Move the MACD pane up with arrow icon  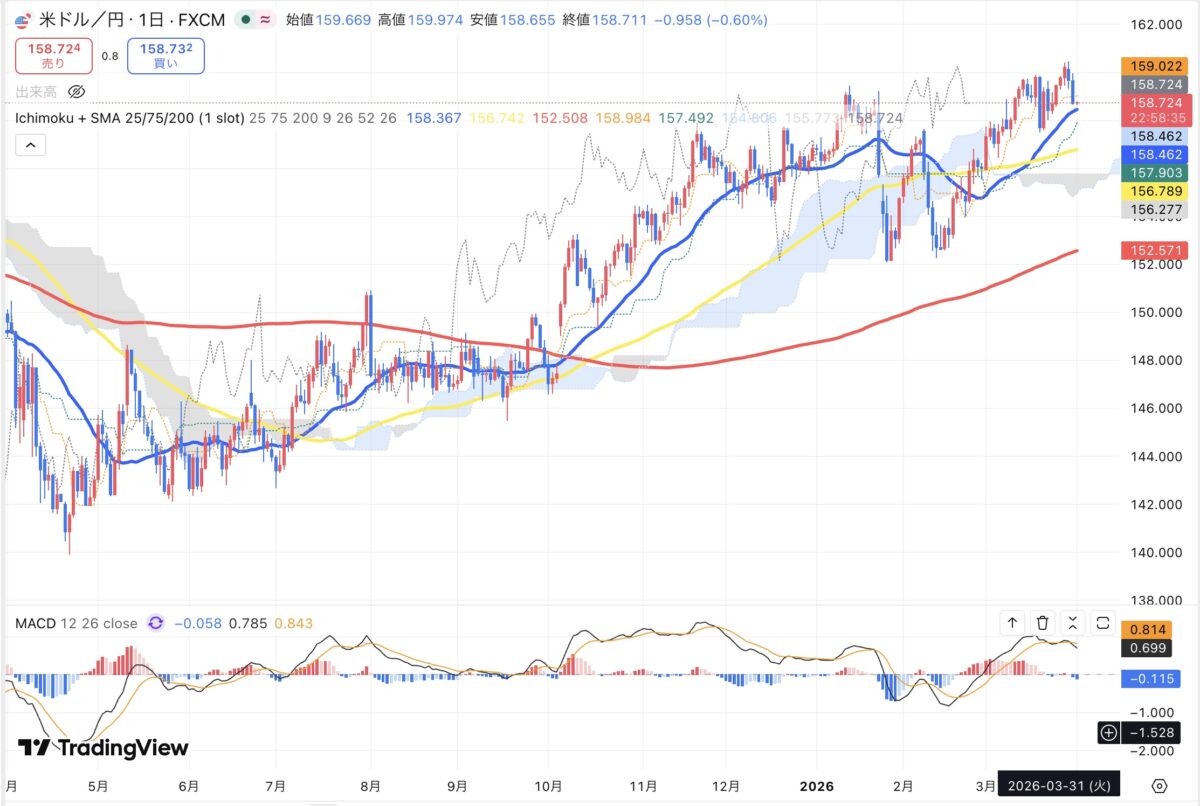[x=1012, y=623]
